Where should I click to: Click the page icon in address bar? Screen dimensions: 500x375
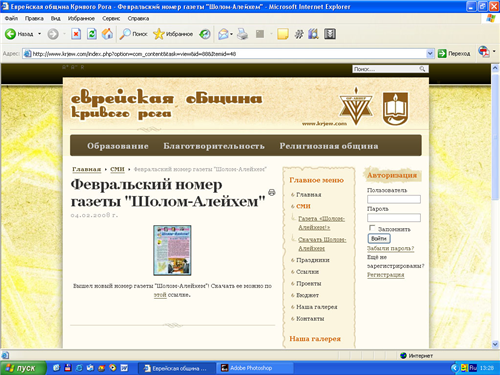(27, 54)
